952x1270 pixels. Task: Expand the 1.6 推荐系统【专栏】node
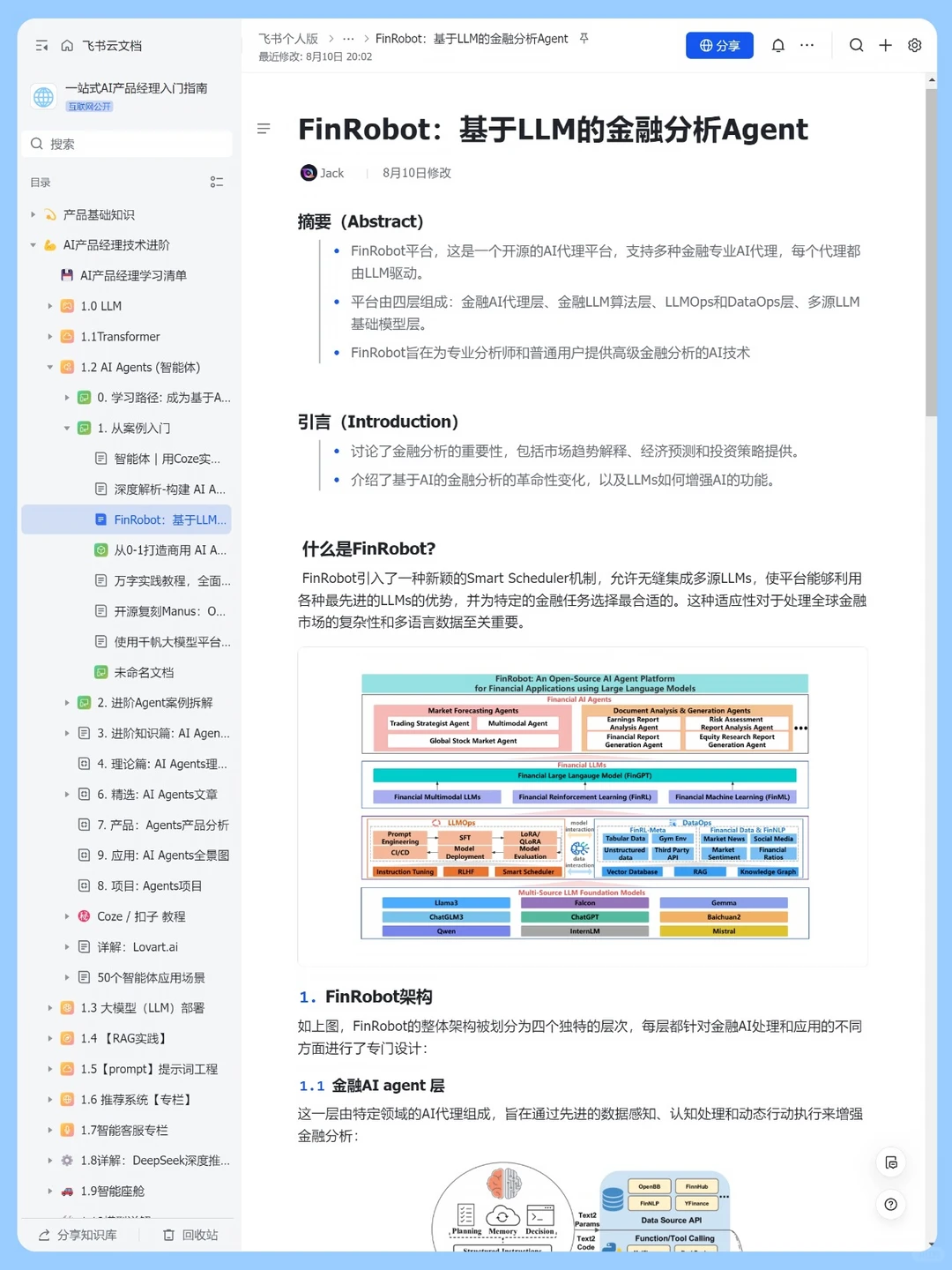click(50, 1100)
